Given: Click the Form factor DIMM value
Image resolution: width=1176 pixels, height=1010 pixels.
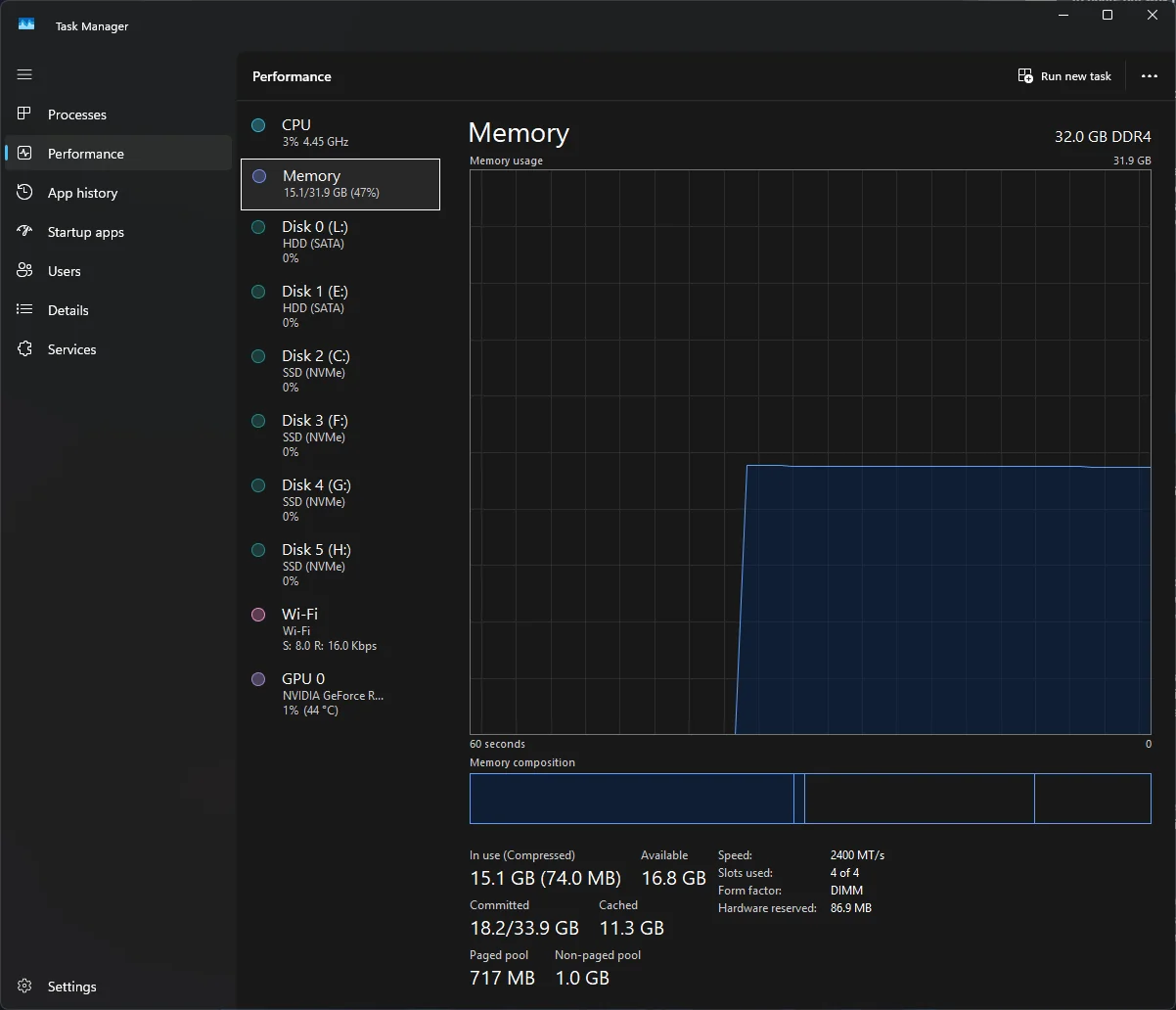Looking at the screenshot, I should (x=846, y=891).
